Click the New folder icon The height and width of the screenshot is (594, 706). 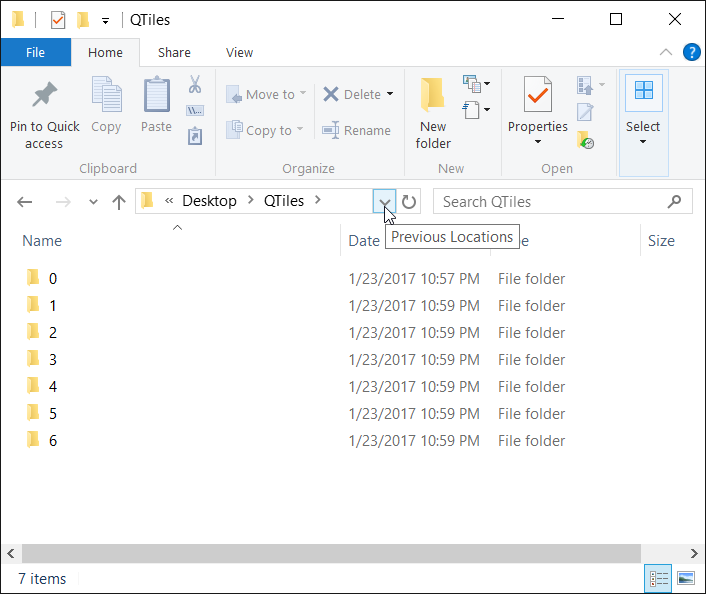point(433,96)
